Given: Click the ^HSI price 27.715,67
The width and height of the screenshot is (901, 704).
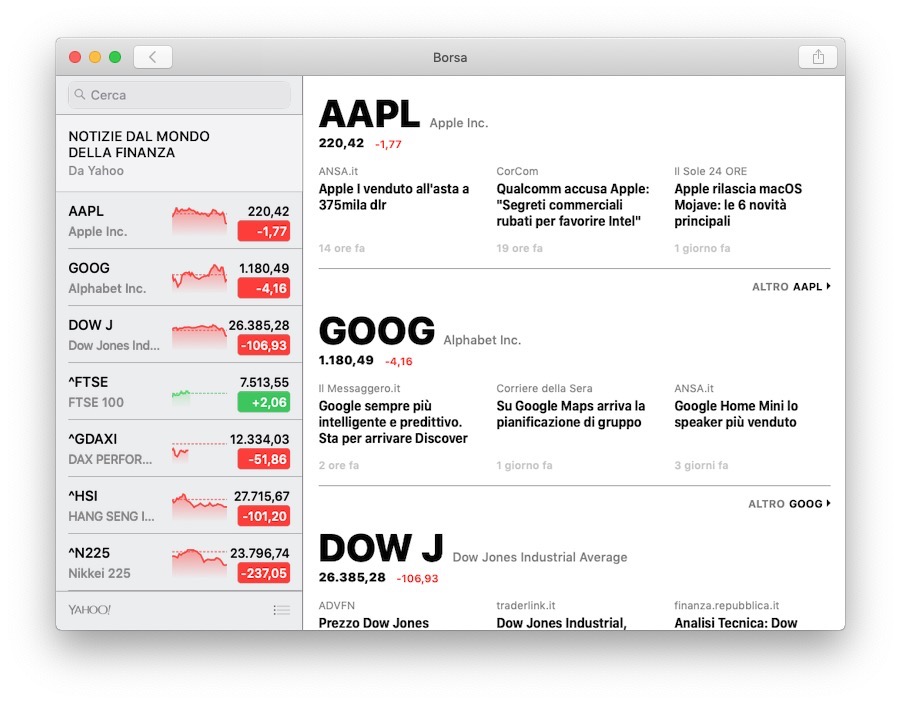Looking at the screenshot, I should (261, 496).
